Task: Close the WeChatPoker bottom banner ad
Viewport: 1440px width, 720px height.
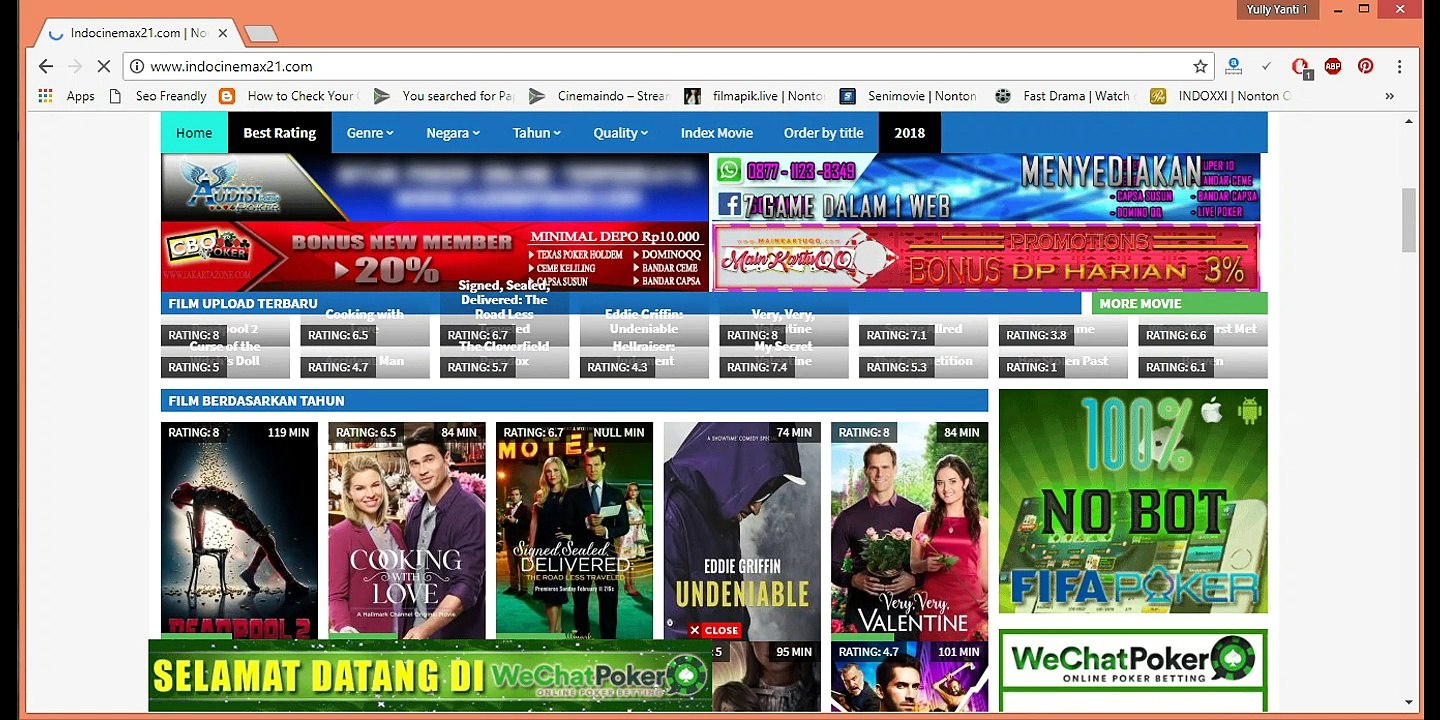Action: (x=714, y=630)
